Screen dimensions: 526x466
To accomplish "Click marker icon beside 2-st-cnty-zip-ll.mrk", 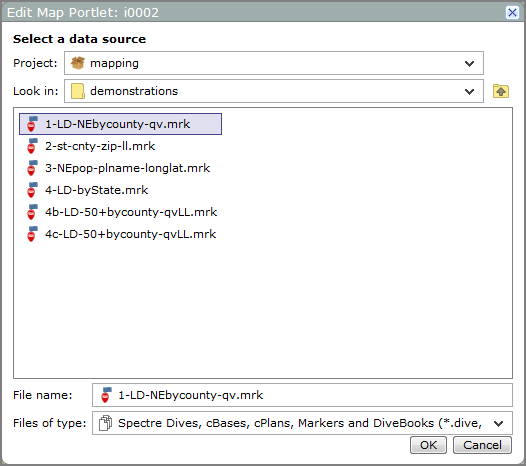I will click(x=32, y=146).
